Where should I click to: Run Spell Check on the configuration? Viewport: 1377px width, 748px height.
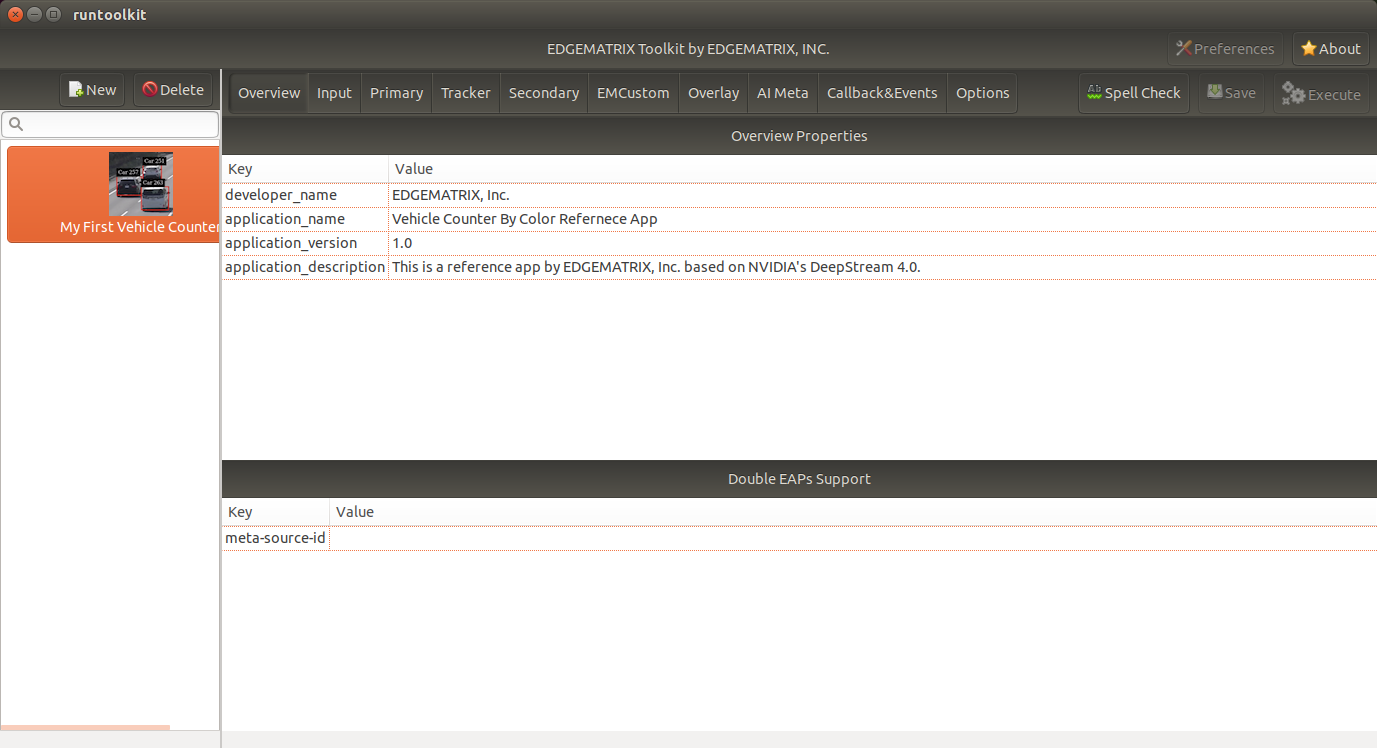[1134, 93]
